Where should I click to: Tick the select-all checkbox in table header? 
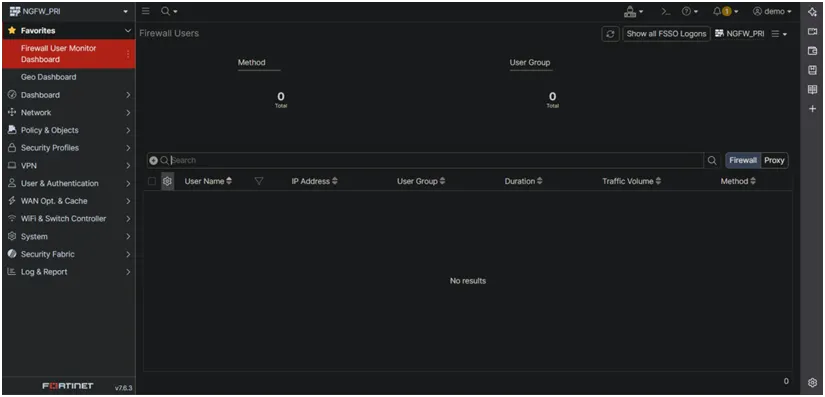pos(152,181)
